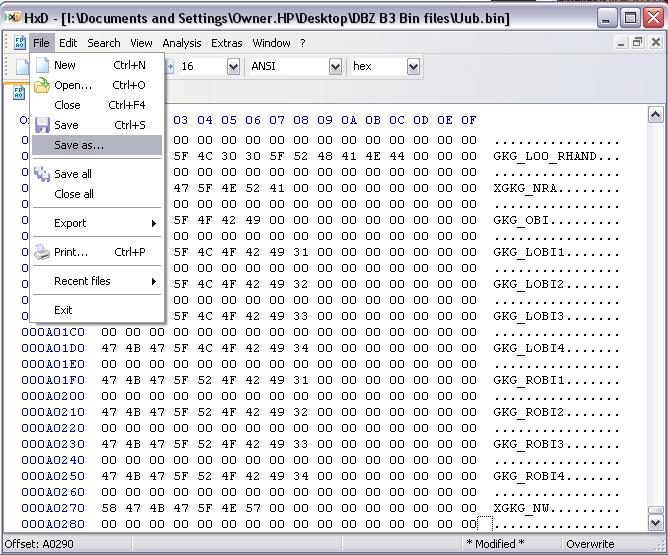Restore the inner document window
The width and height of the screenshot is (668, 555).
point(638,43)
